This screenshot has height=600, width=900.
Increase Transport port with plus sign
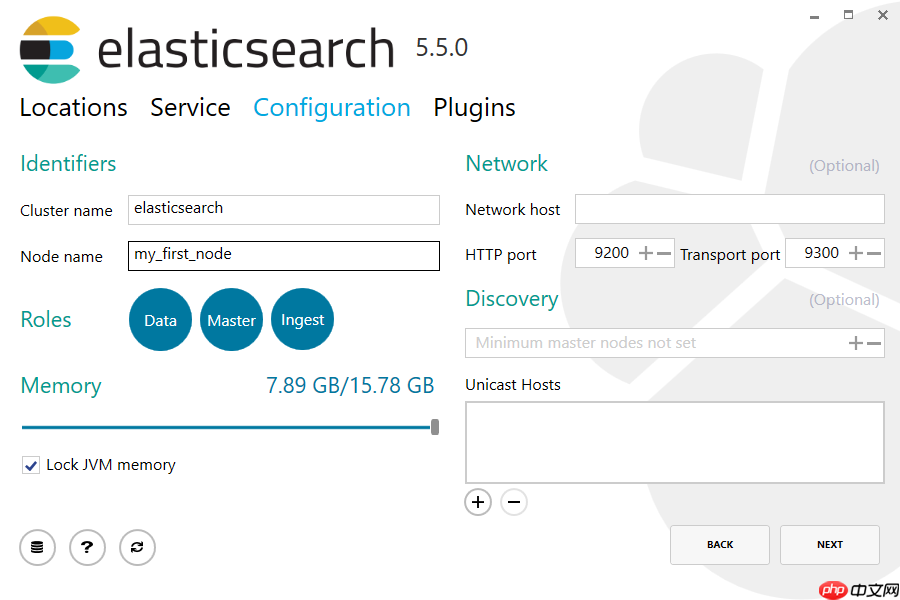856,253
